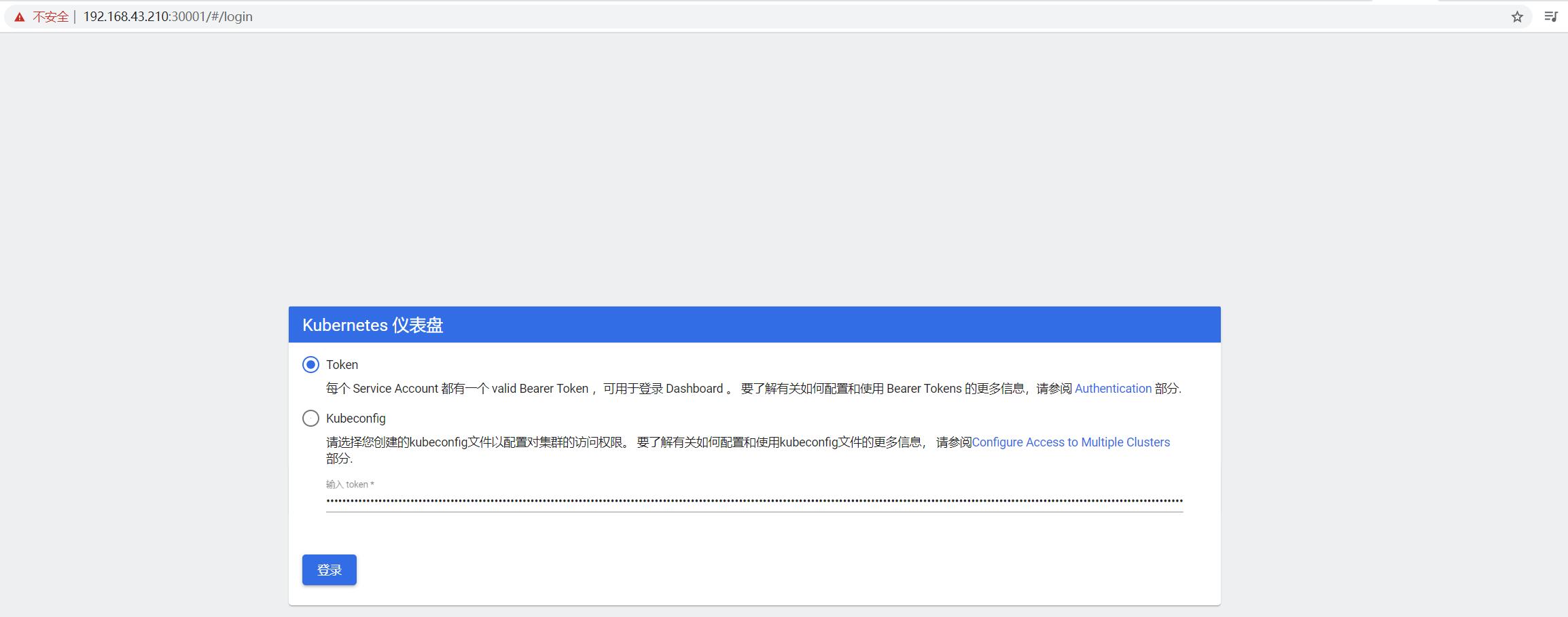Click the 输入 token * field label
The width and height of the screenshot is (1568, 617).
click(x=350, y=484)
